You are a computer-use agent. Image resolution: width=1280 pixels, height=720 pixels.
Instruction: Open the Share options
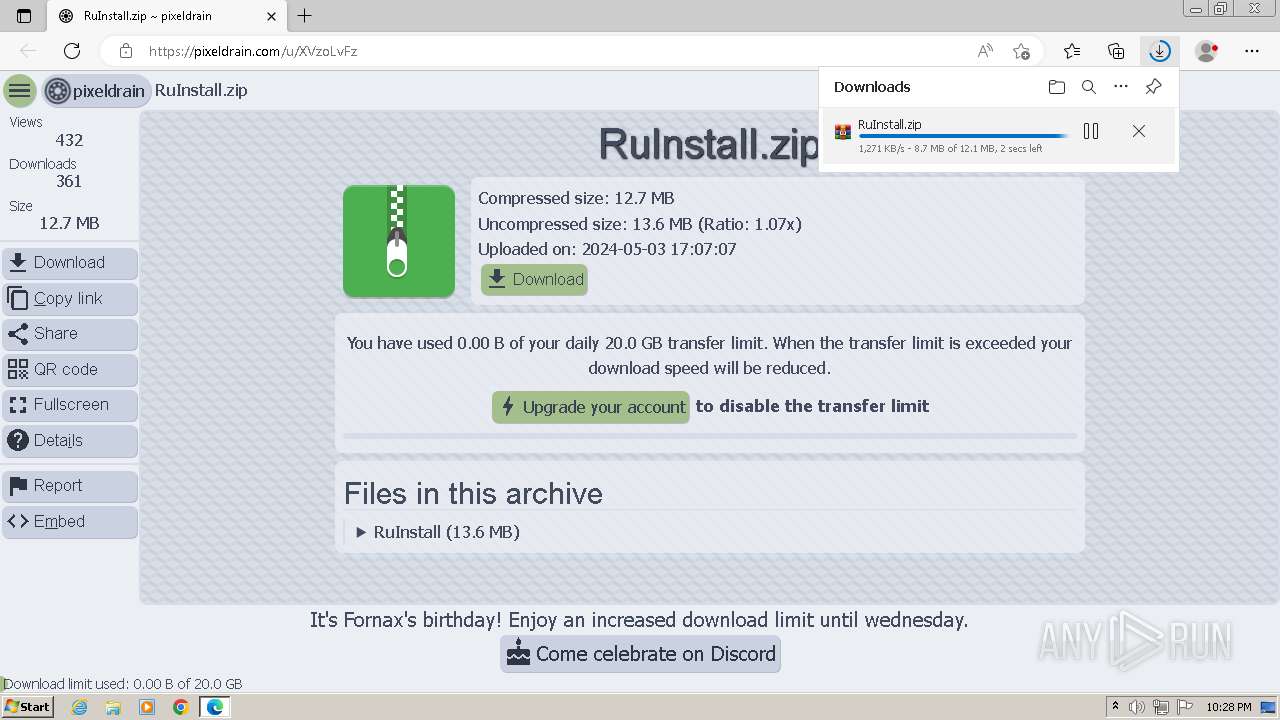click(x=70, y=334)
